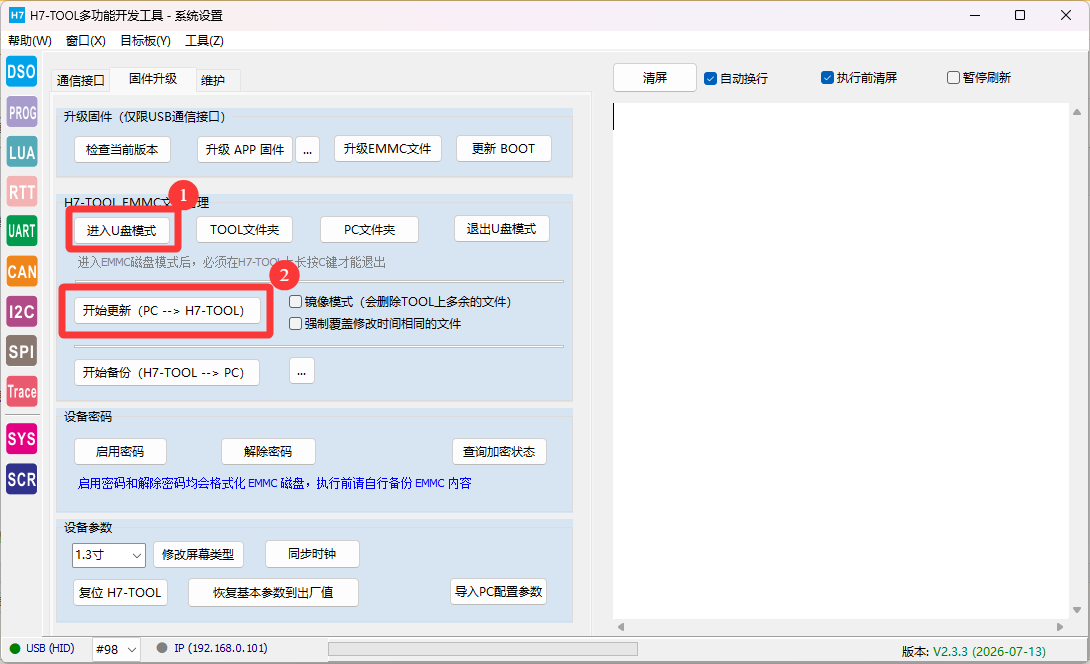Open the SPI tool
The image size is (1090, 664).
pos(22,351)
